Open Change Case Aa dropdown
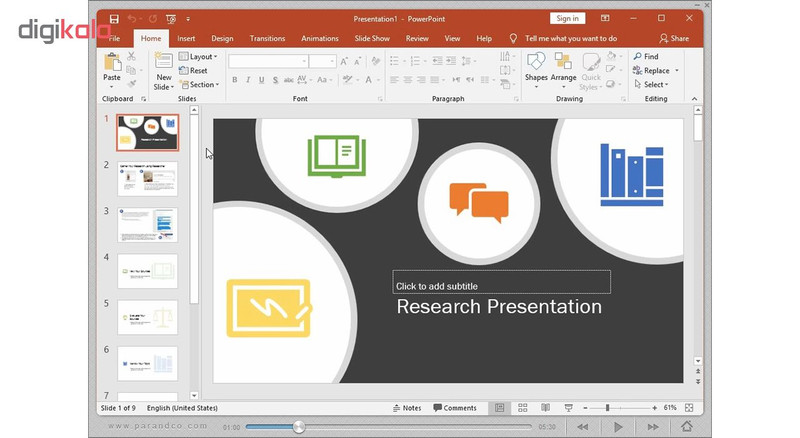Image resolution: width=800 pixels, height=438 pixels. pos(324,80)
